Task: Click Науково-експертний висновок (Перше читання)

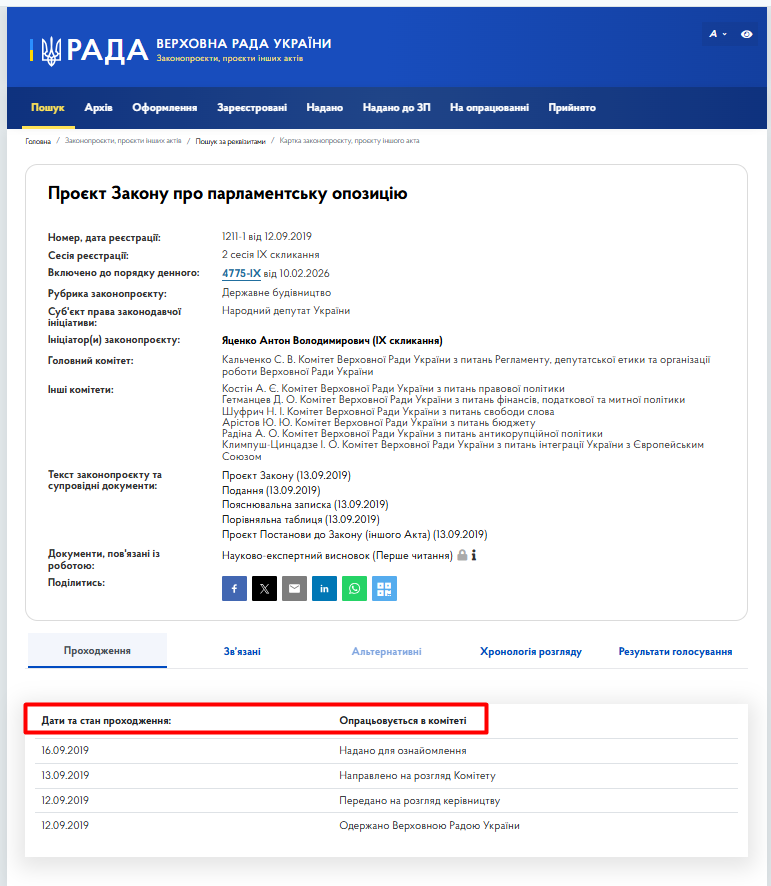Action: pyautogui.click(x=337, y=555)
